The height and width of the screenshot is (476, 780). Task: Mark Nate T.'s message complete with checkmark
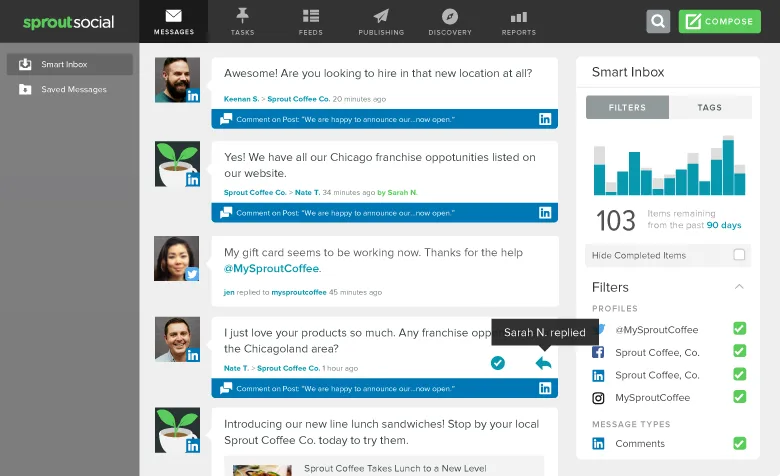point(497,364)
